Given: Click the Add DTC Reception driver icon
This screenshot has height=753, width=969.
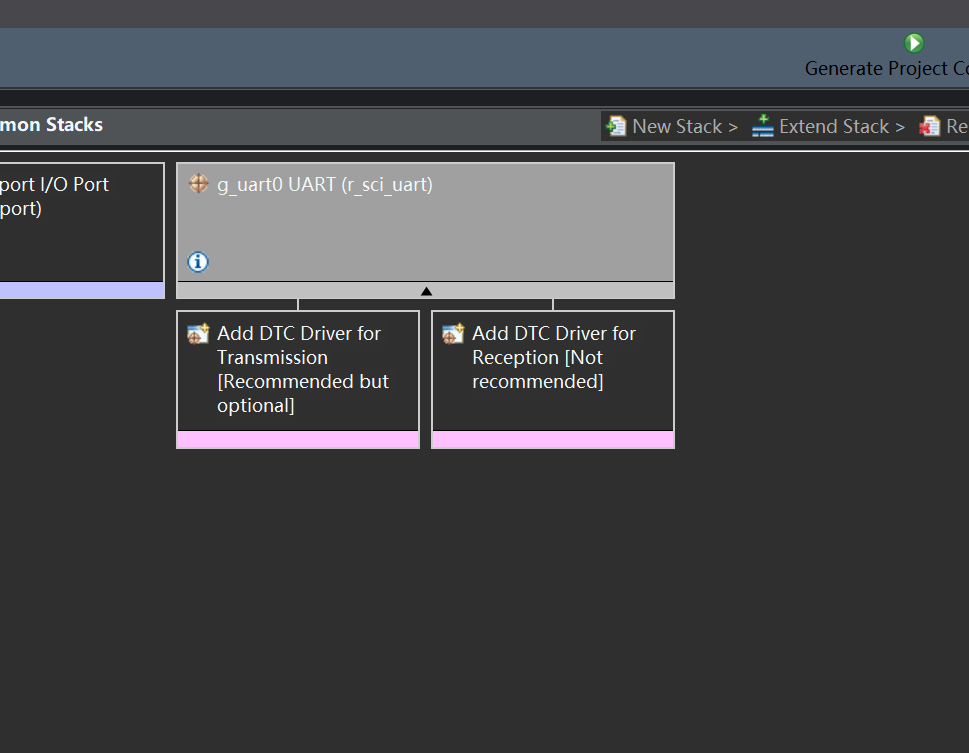Looking at the screenshot, I should pos(453,334).
